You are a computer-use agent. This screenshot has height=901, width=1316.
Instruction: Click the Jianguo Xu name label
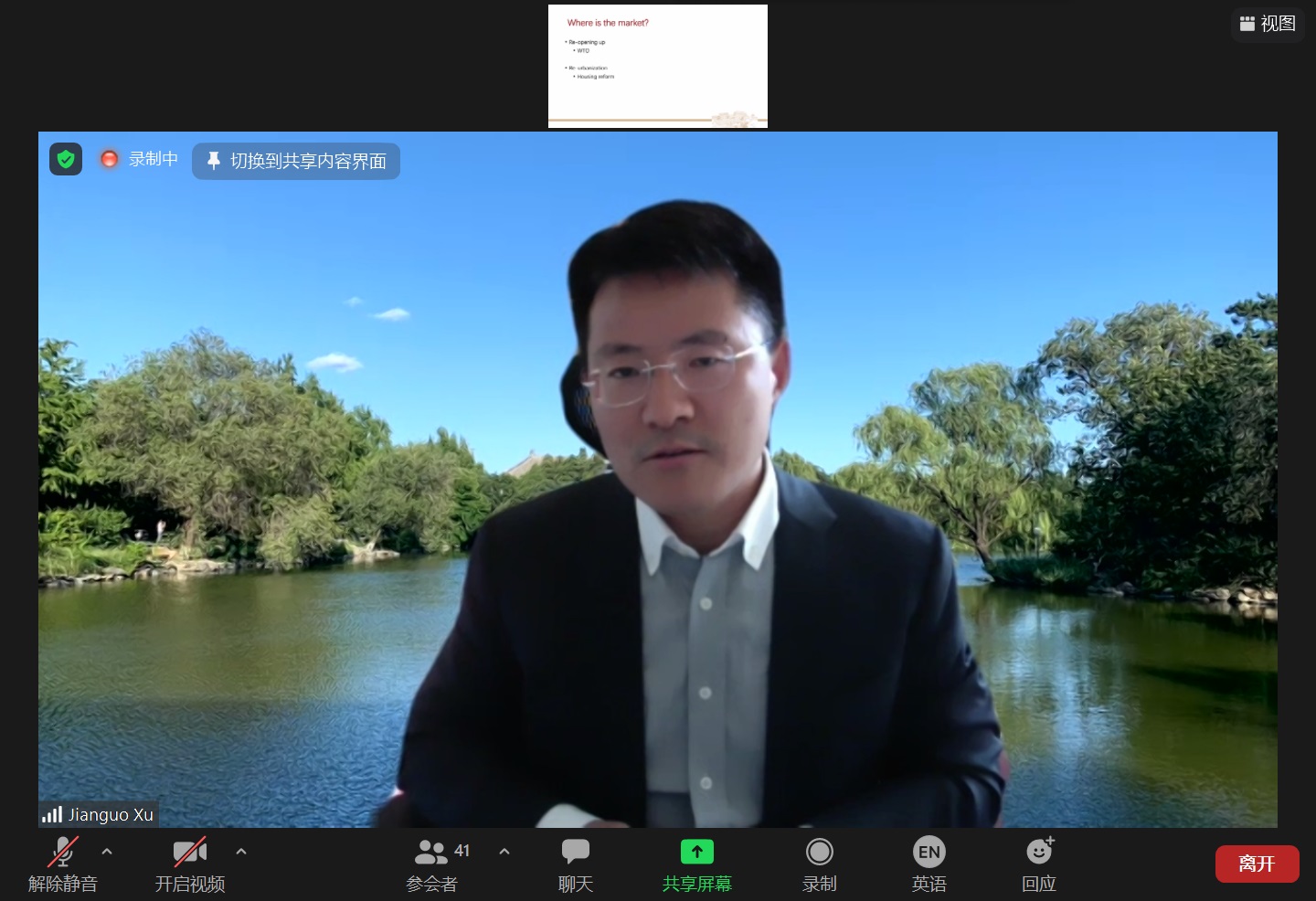pos(111,814)
